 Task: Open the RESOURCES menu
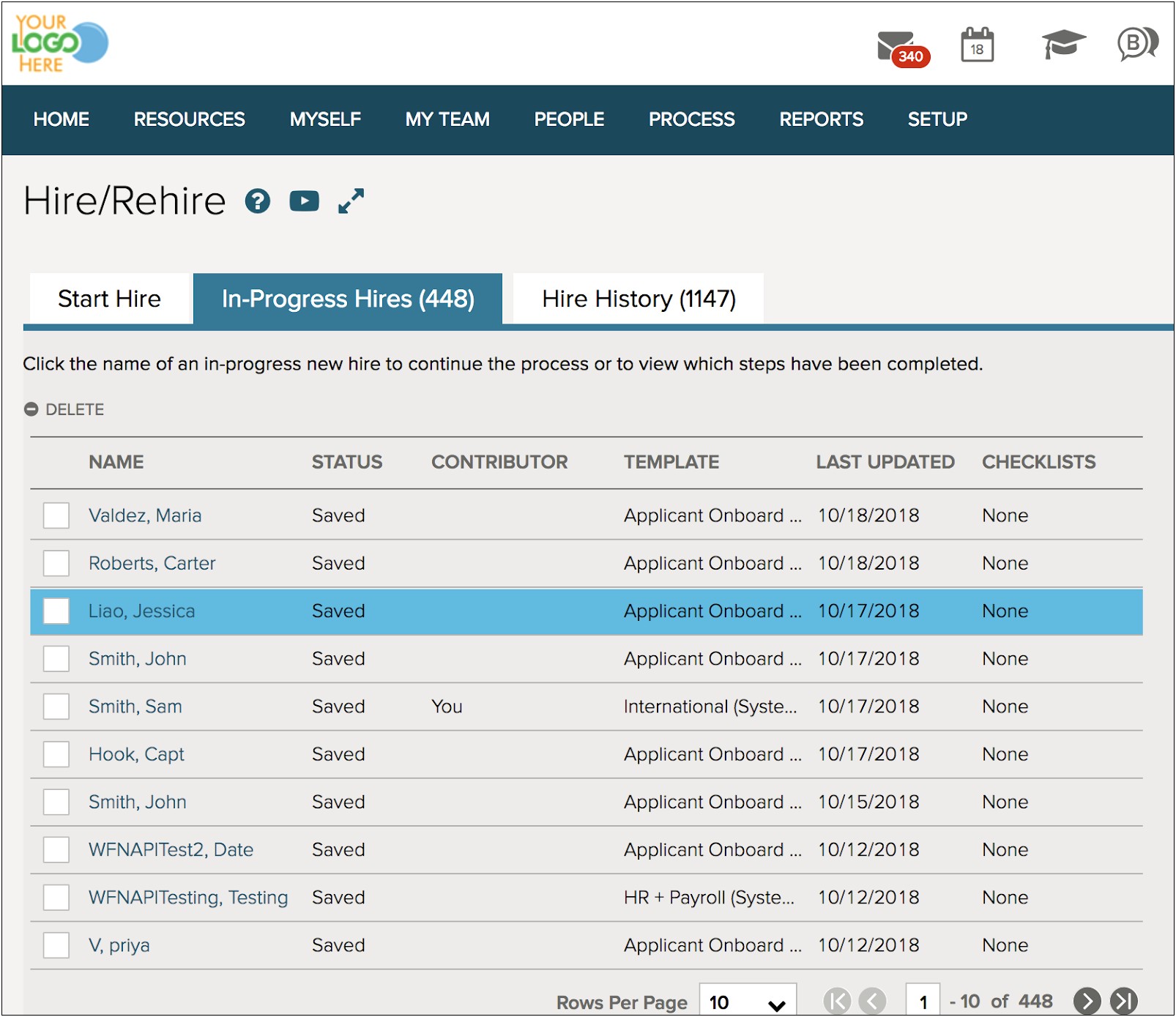(x=190, y=119)
